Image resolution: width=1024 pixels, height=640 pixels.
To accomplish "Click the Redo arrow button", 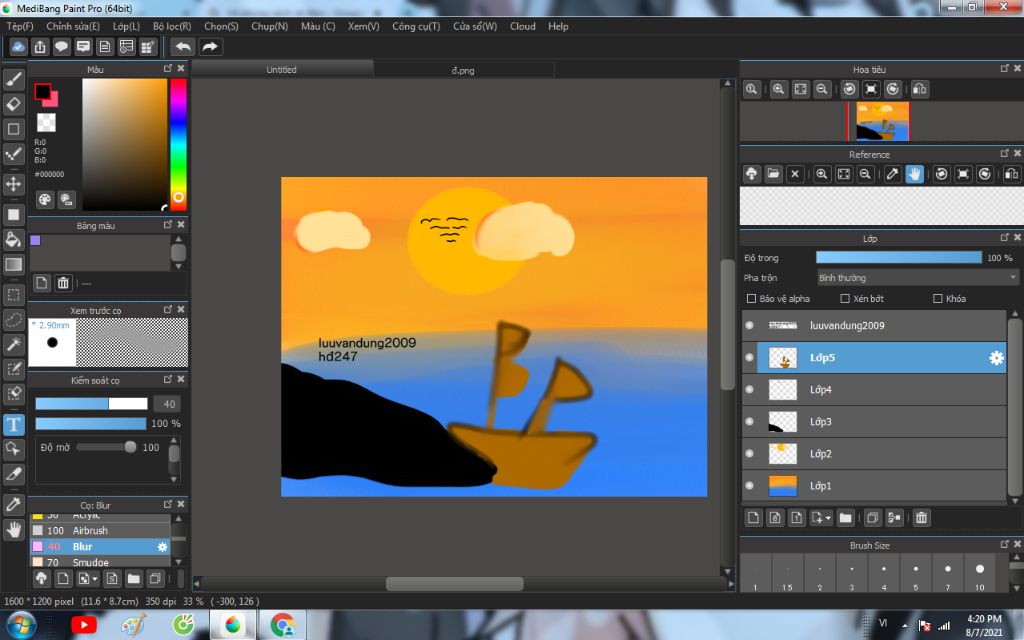I will (210, 47).
